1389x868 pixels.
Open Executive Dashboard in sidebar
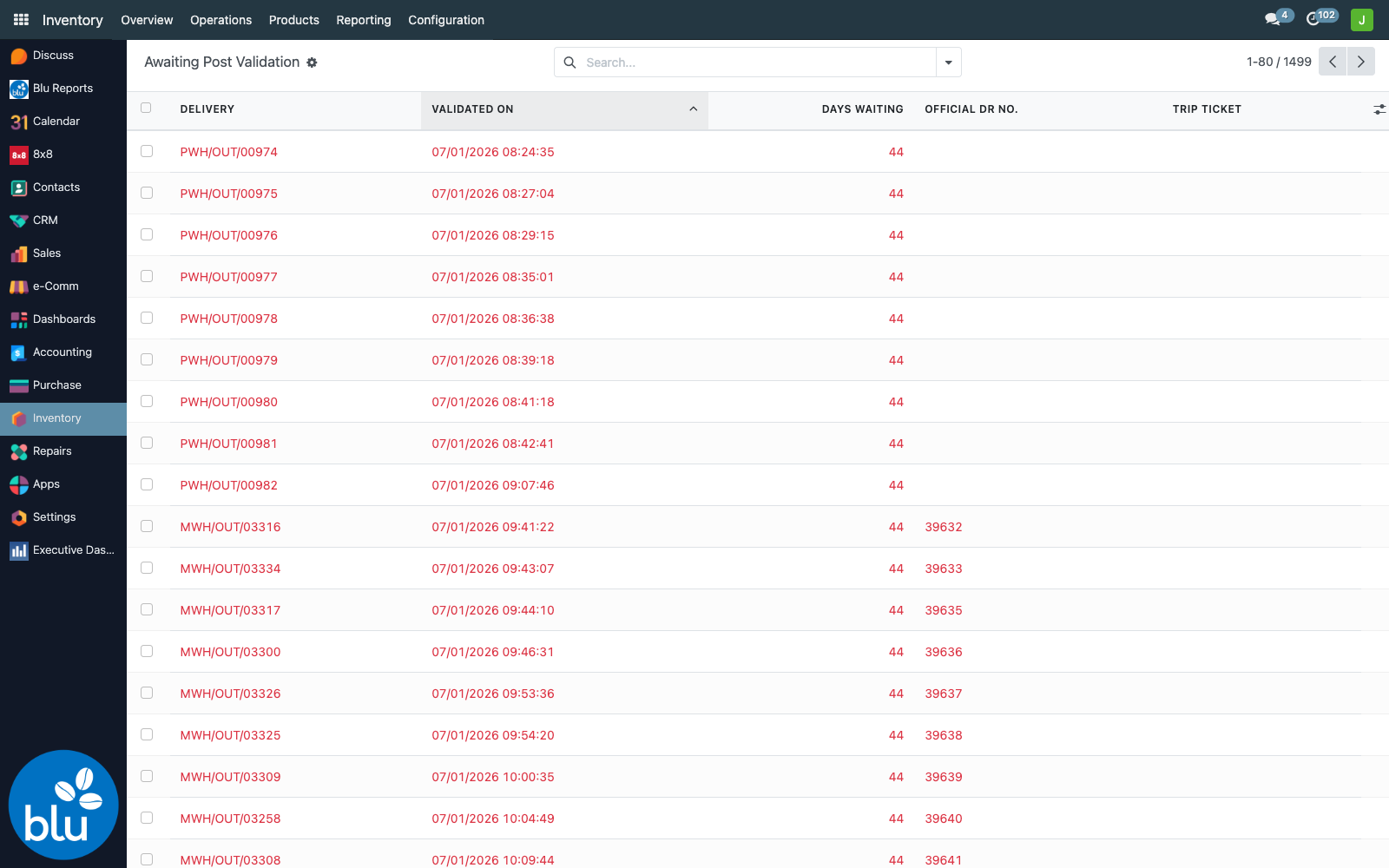(63, 550)
